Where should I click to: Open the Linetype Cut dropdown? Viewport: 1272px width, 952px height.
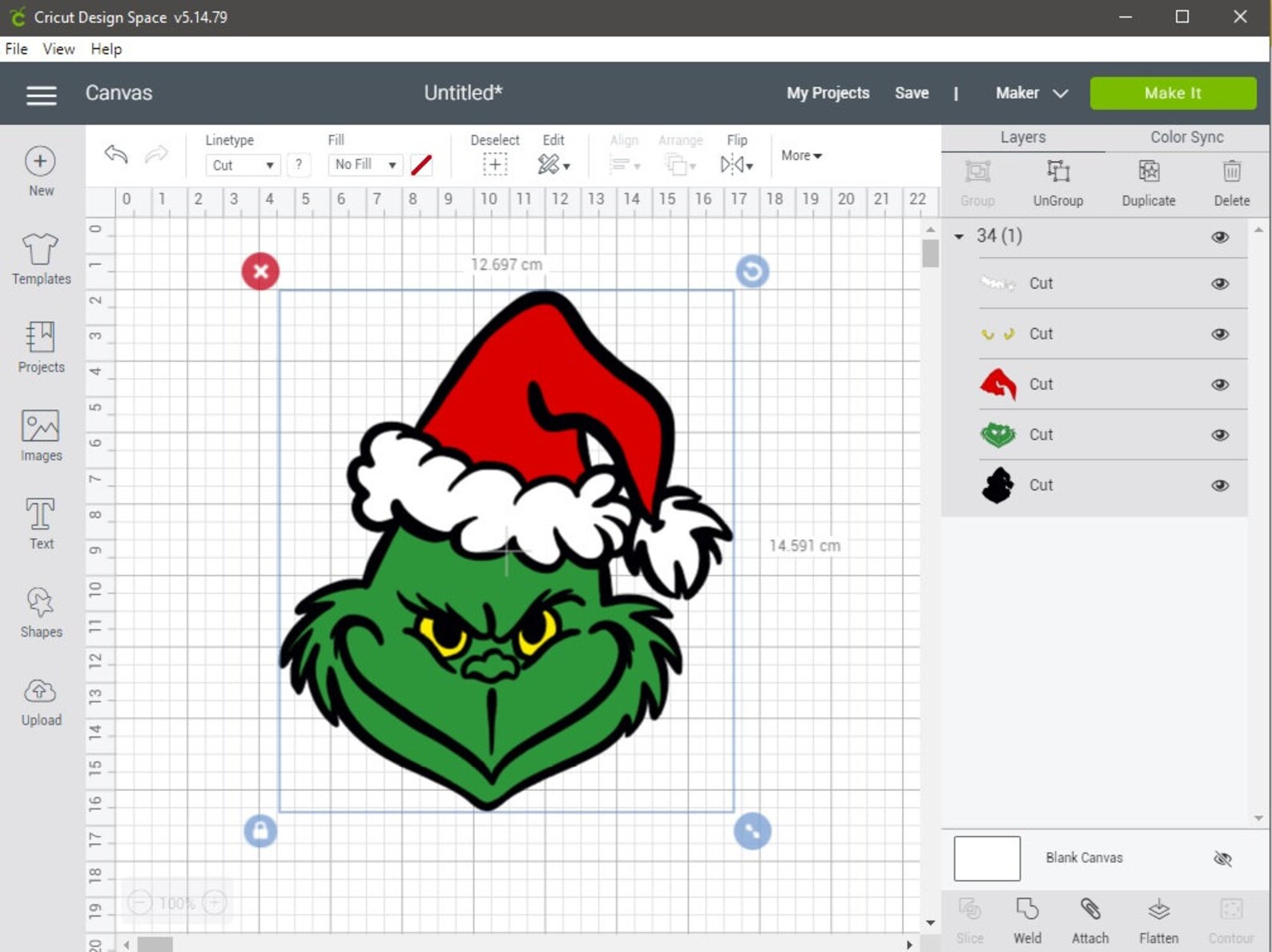pyautogui.click(x=243, y=165)
